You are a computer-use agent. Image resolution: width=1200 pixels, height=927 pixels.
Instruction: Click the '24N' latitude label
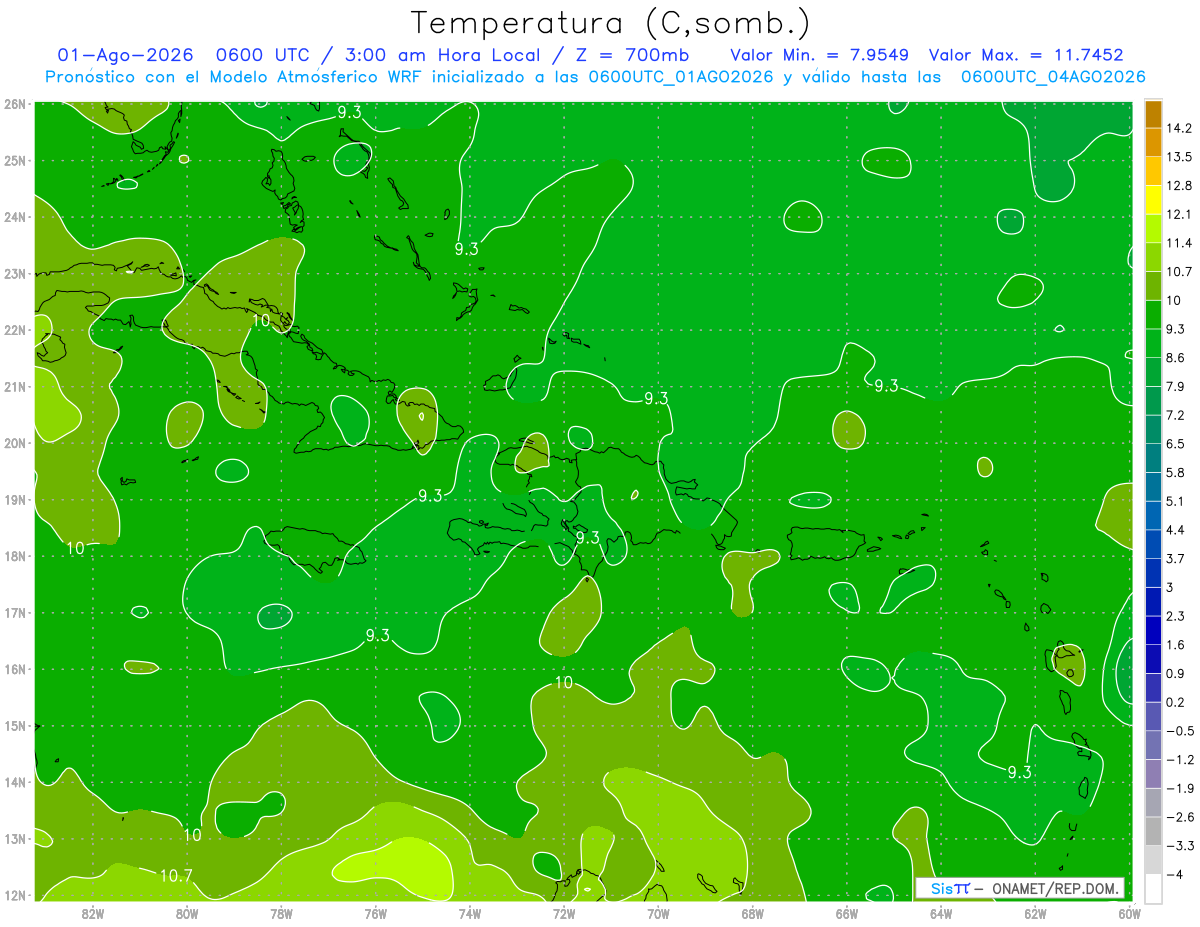coord(15,217)
